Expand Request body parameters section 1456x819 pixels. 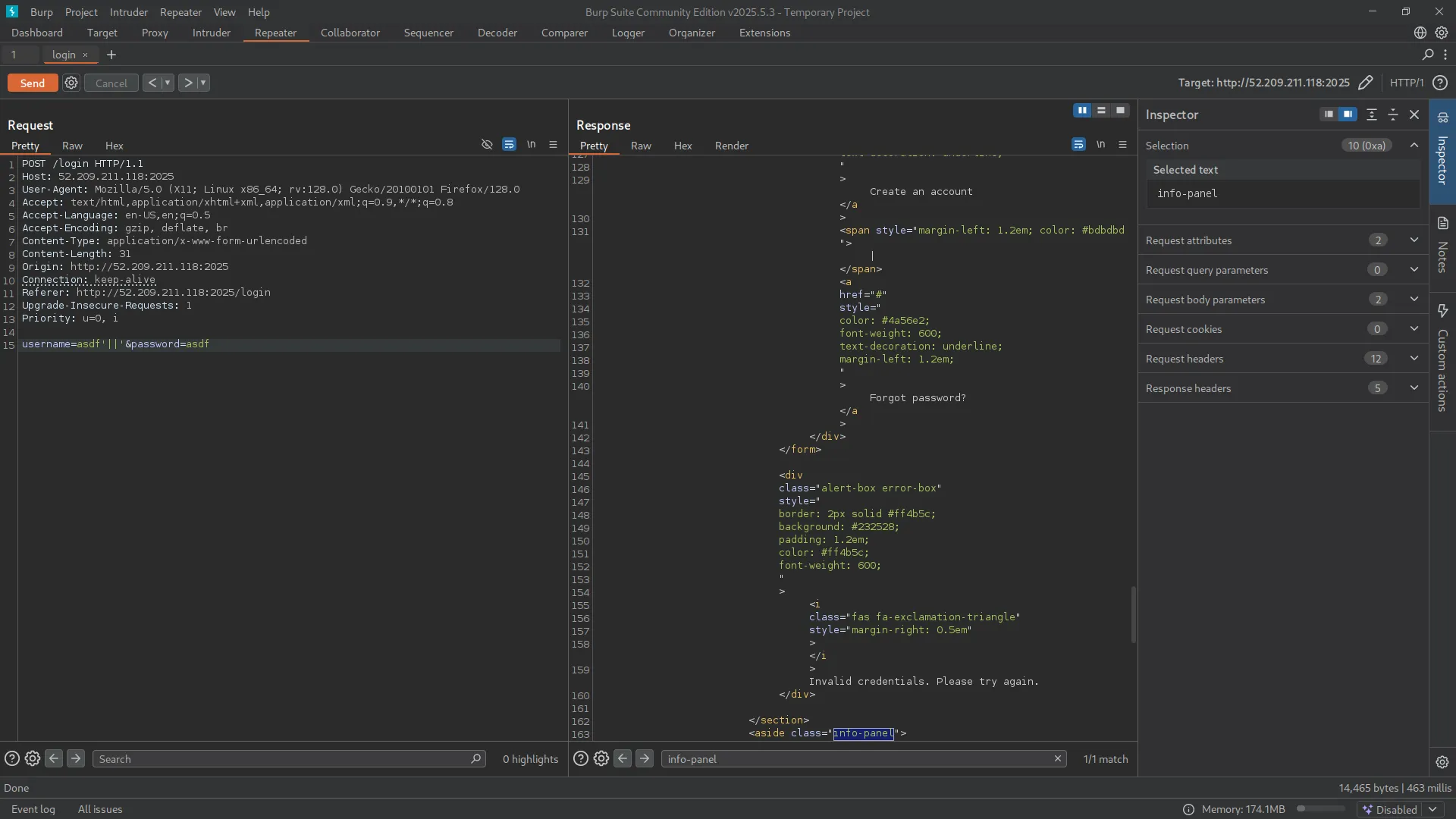coord(1414,300)
